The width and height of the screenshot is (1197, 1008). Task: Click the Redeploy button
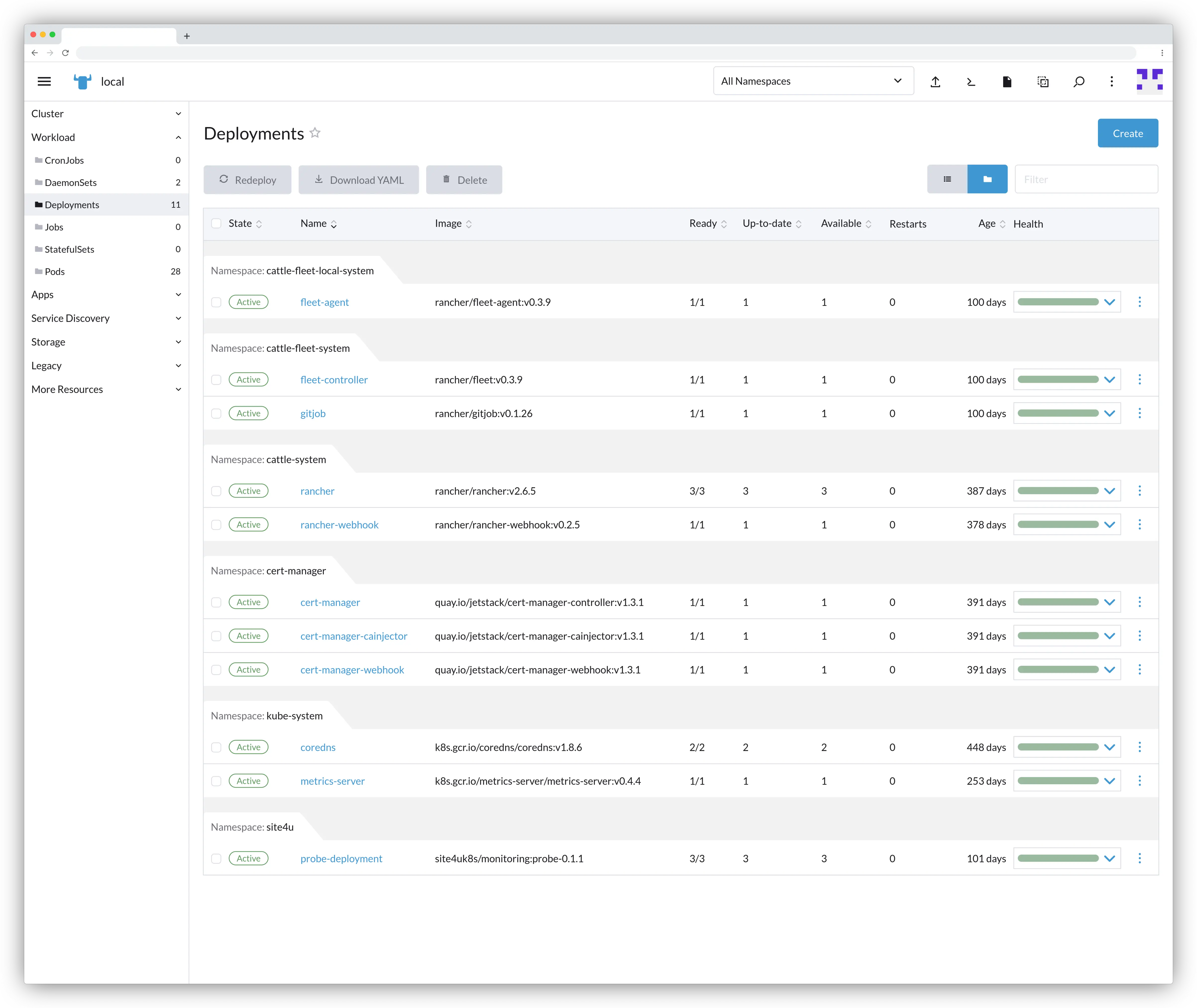tap(247, 180)
